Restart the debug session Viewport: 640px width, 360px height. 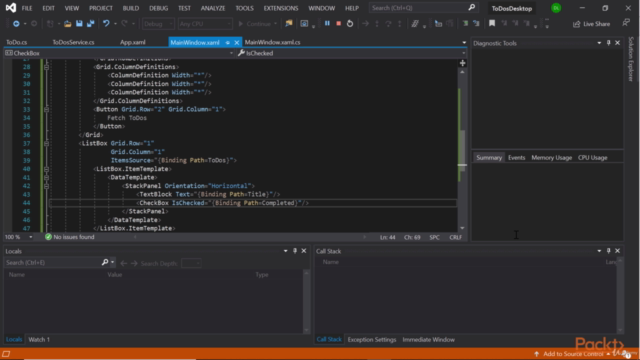[350, 24]
